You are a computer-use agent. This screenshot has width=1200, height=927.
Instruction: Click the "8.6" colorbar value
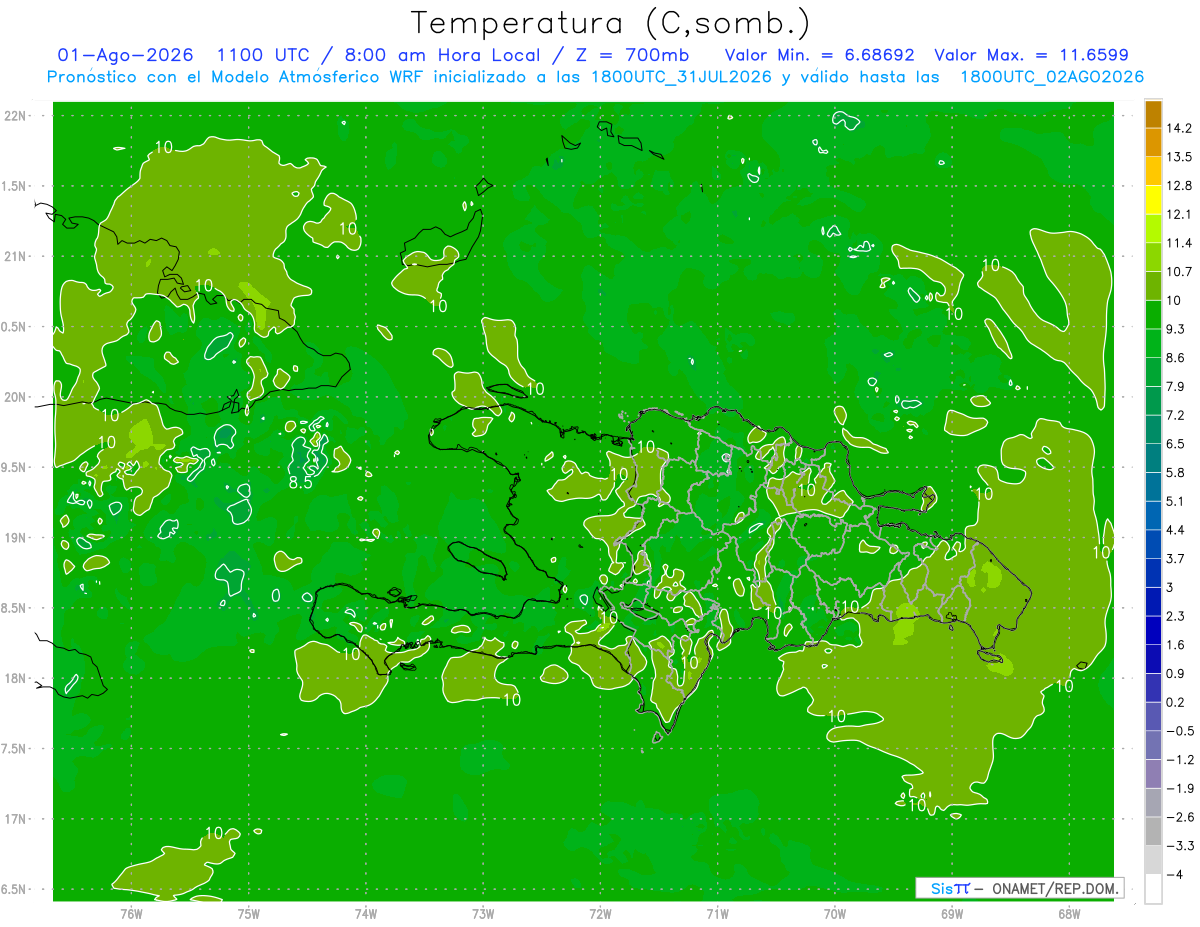point(1176,358)
